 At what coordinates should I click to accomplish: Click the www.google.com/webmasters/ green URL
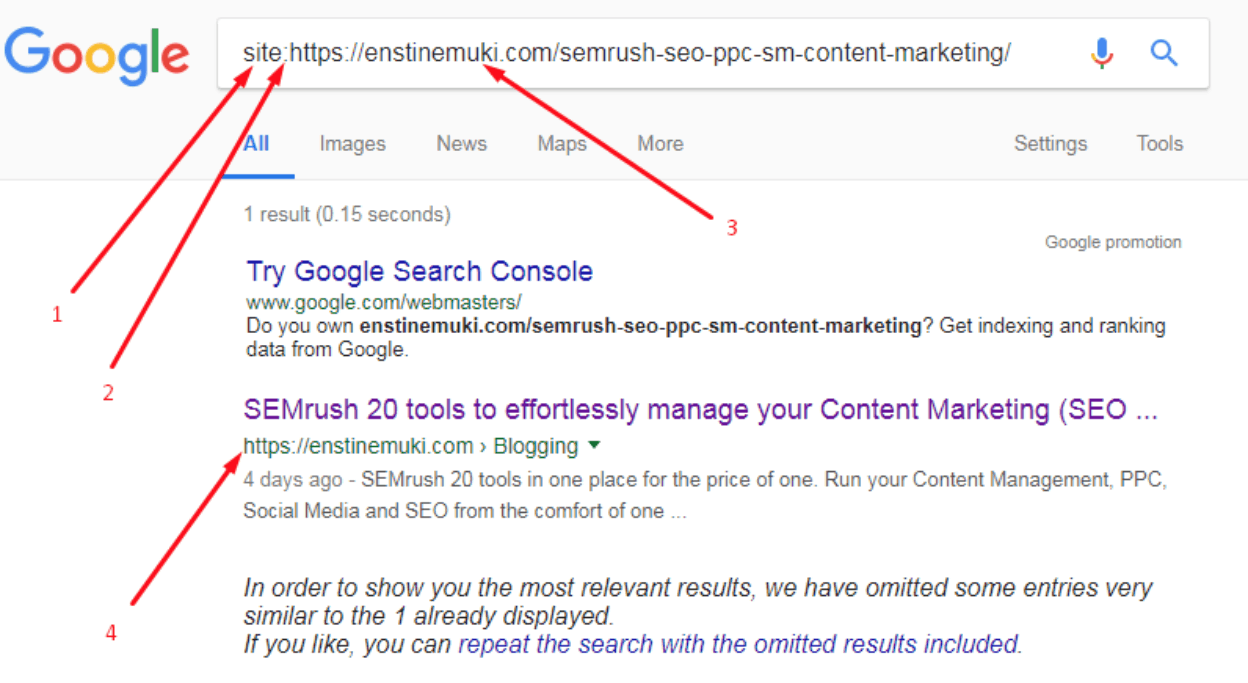[384, 301]
